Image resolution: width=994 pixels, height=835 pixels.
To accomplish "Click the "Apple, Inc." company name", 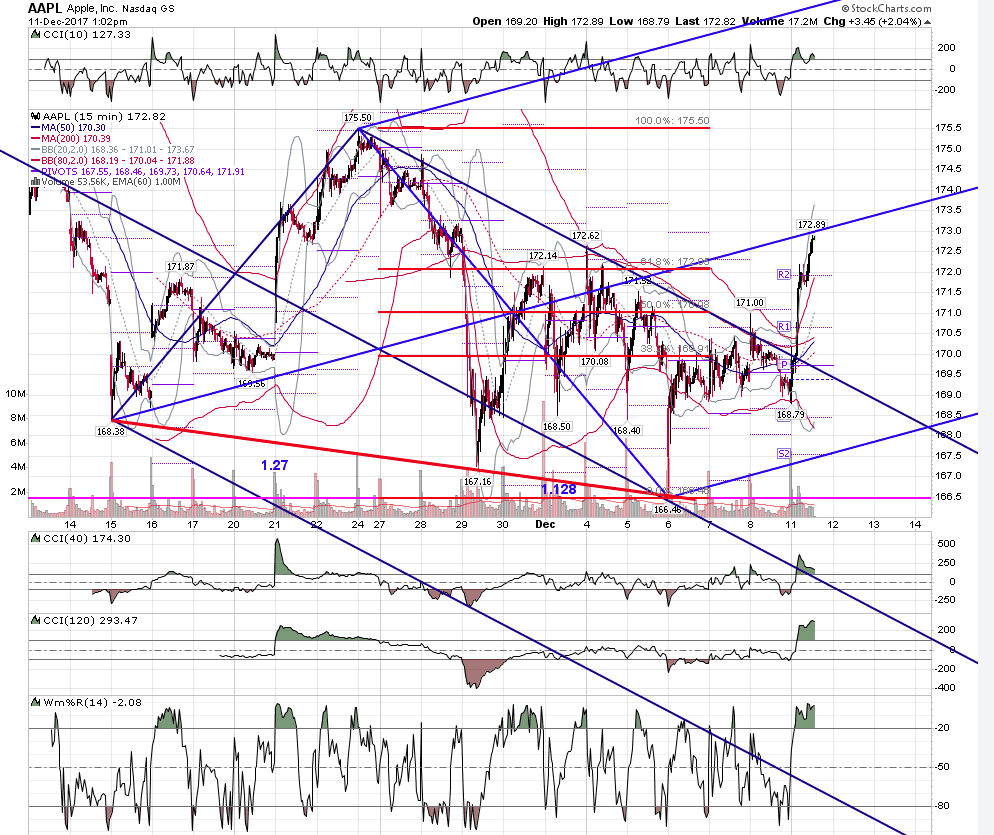I will [x=91, y=9].
